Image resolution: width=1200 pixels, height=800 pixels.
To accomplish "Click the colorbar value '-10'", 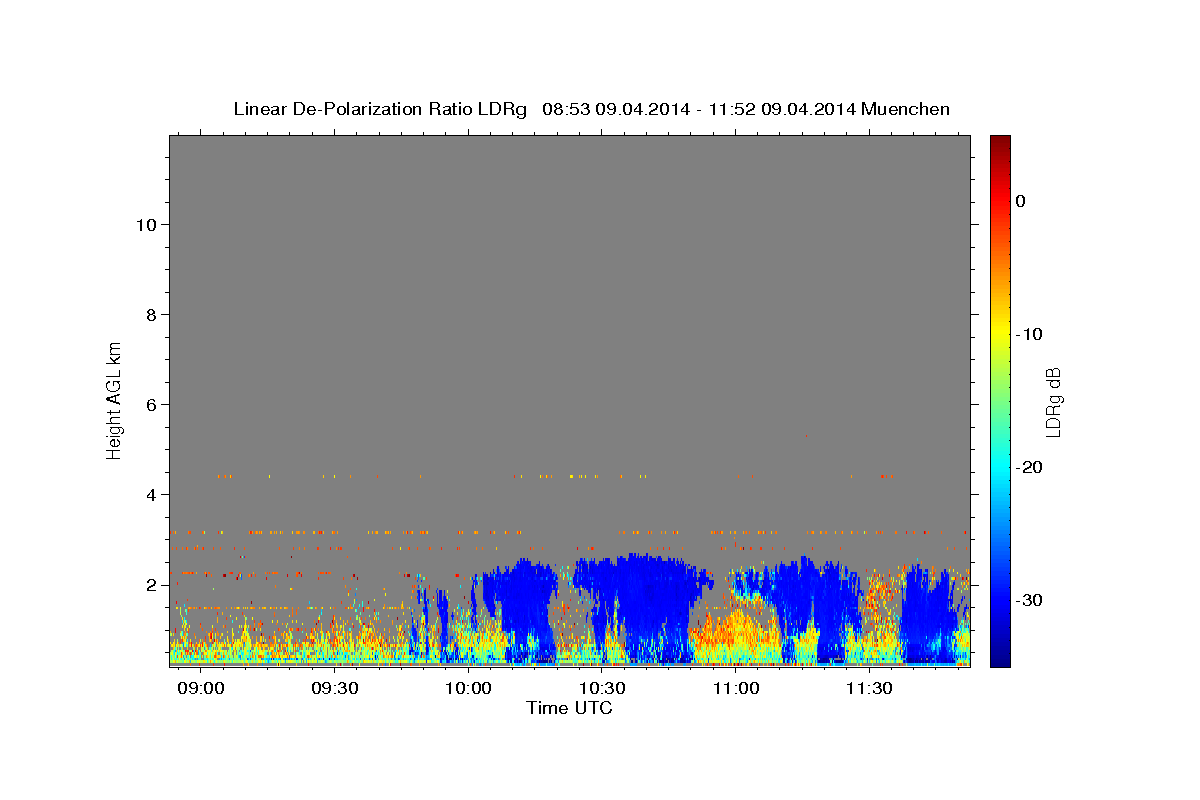I will [x=1029, y=334].
